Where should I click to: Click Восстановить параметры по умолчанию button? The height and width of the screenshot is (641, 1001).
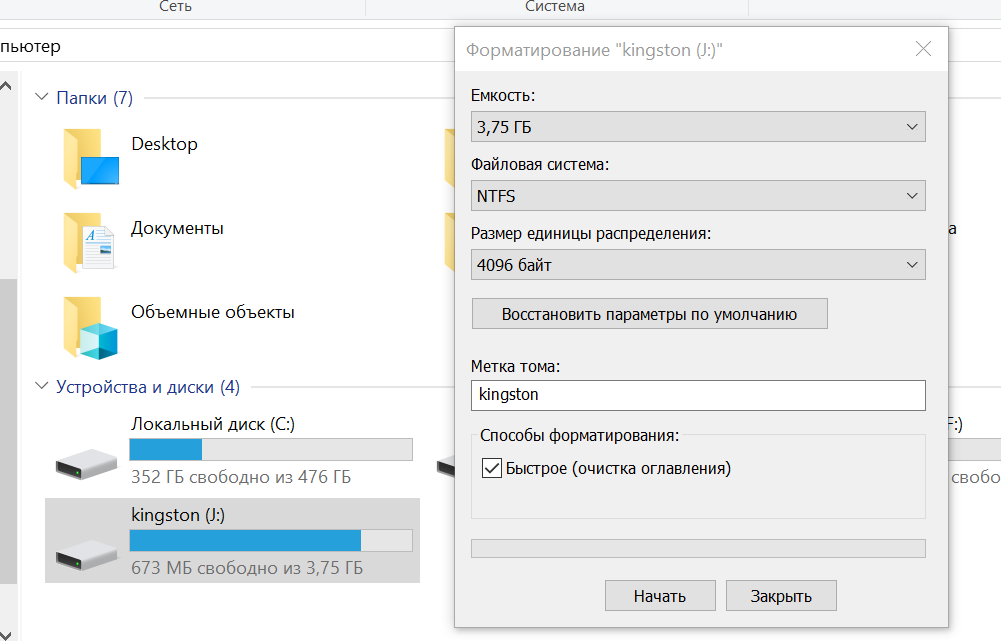point(649,314)
